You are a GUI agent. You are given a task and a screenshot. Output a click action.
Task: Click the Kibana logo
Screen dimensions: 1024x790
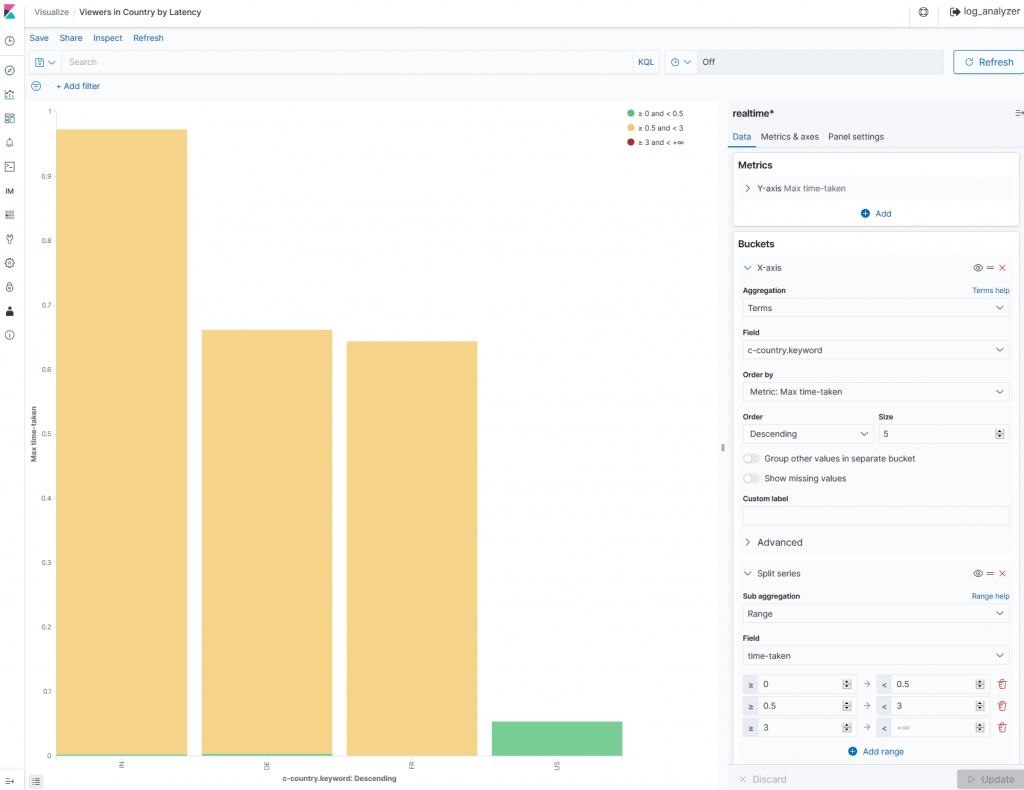tap(10, 13)
